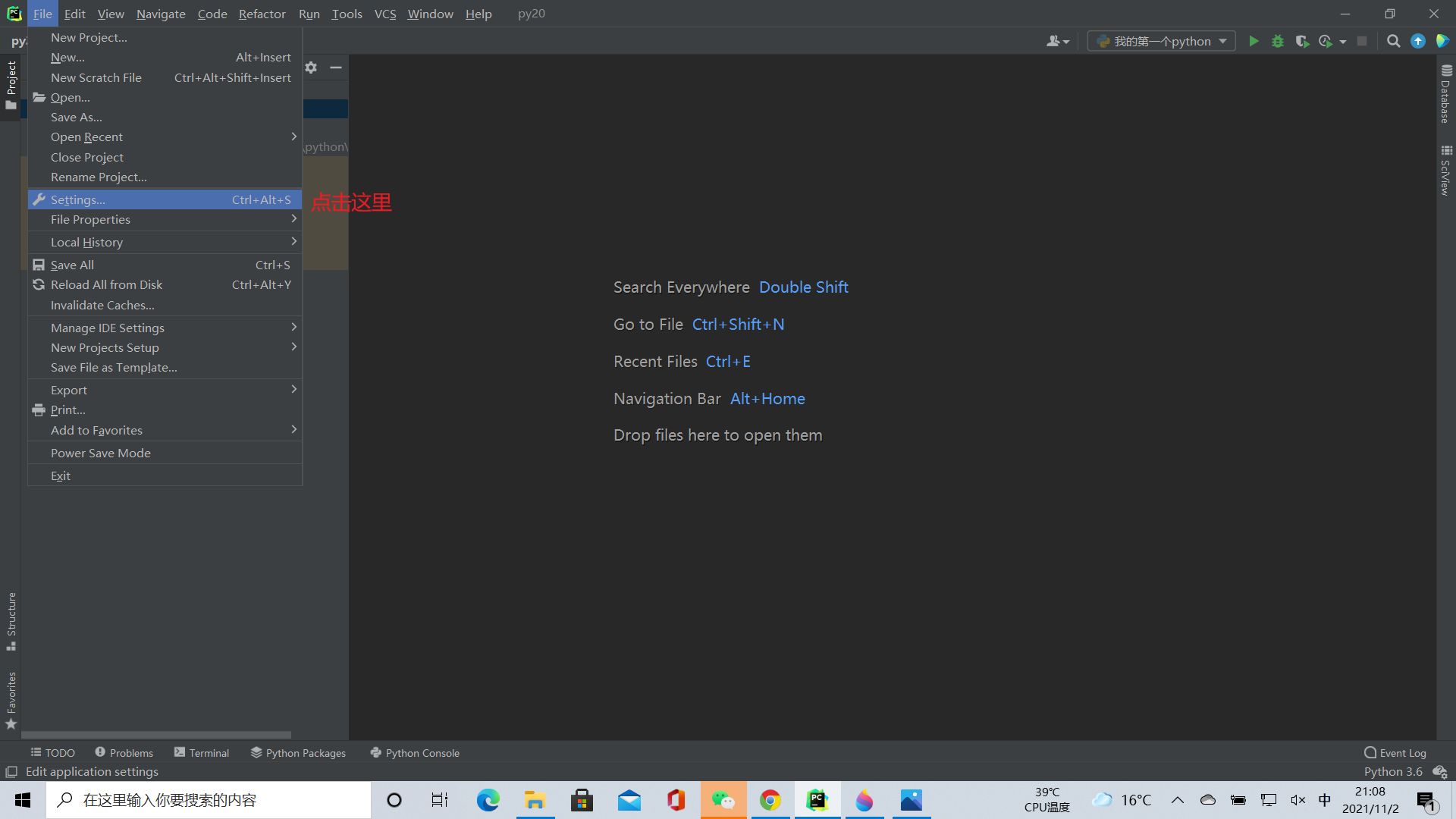Open project panel gear options

[311, 67]
